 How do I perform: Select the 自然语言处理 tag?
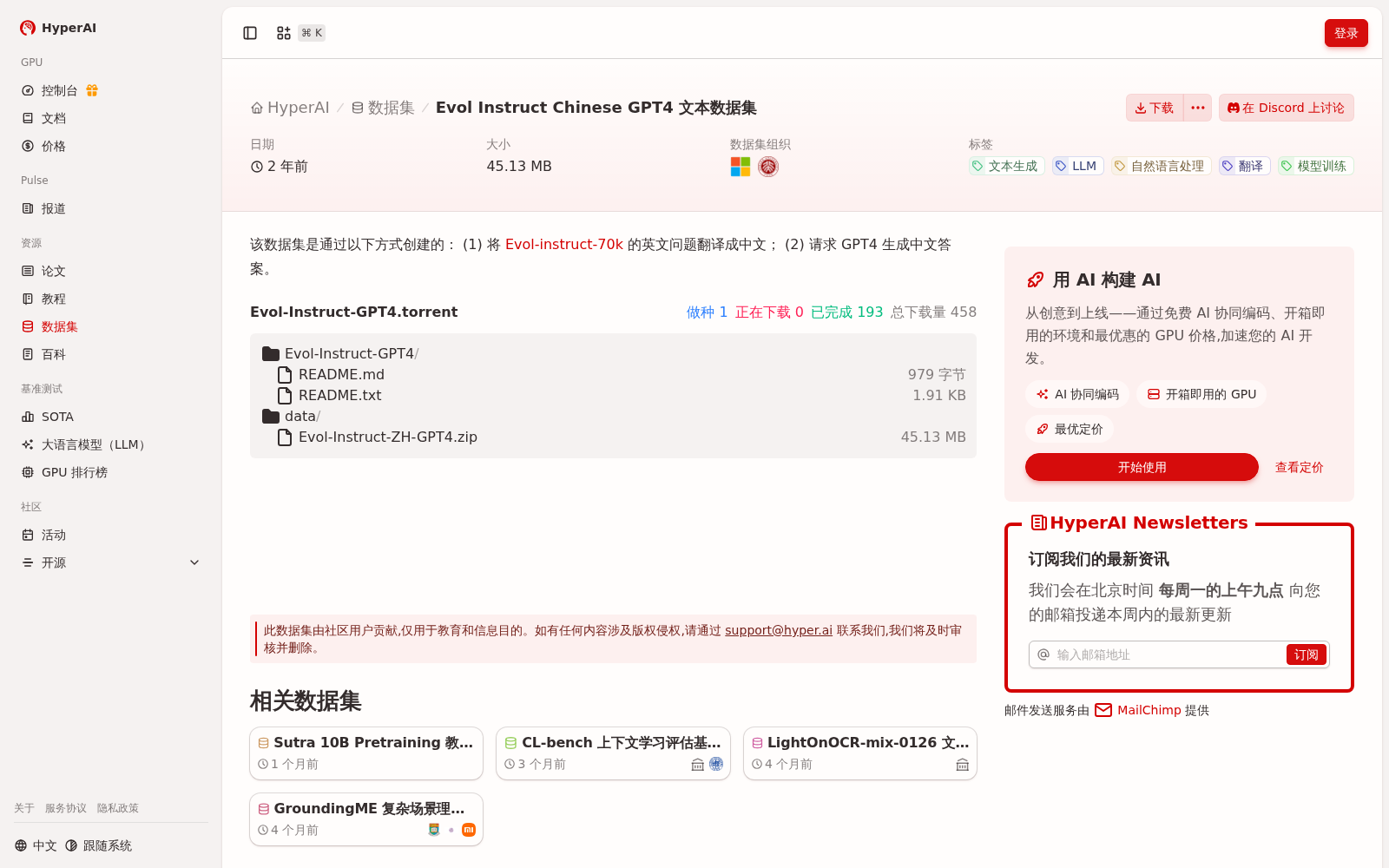1161,166
